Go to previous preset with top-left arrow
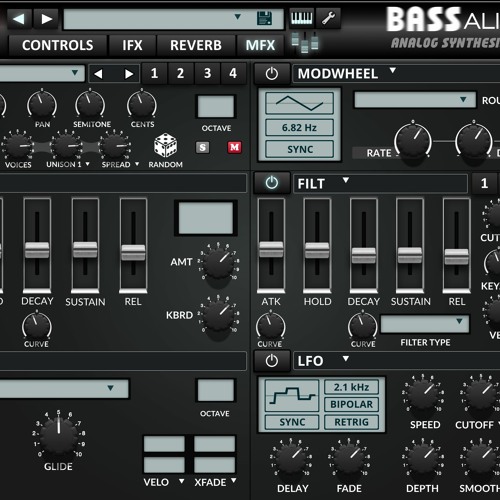This screenshot has width=500, height=500. (x=19, y=19)
